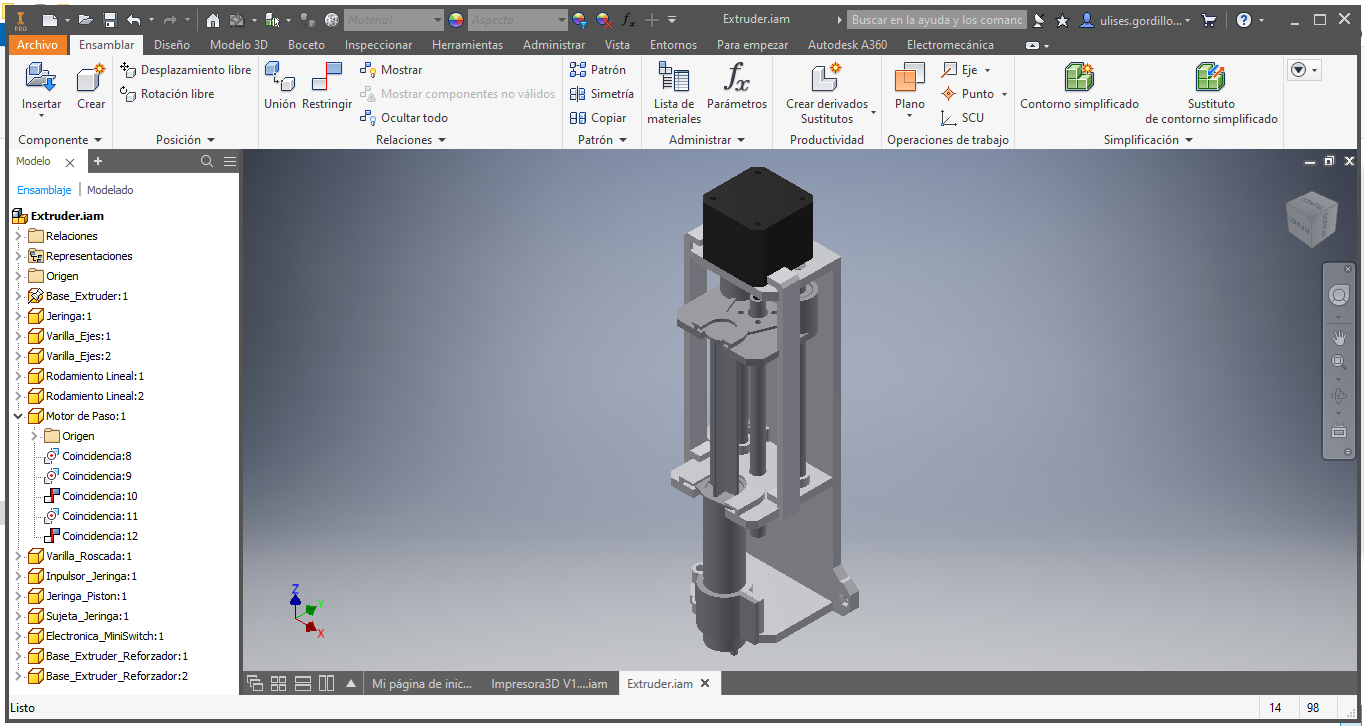Switch to the Diseño ribbon tab

coord(172,45)
